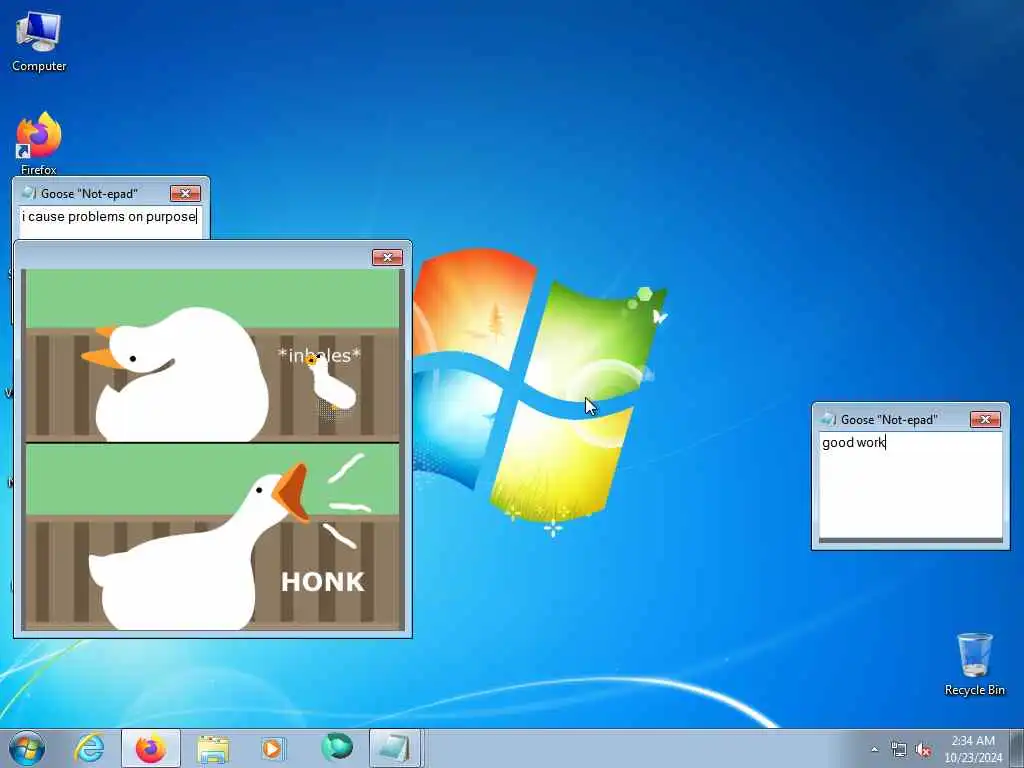Click in the "good work" text area
The width and height of the screenshot is (1024, 768).
(910, 485)
